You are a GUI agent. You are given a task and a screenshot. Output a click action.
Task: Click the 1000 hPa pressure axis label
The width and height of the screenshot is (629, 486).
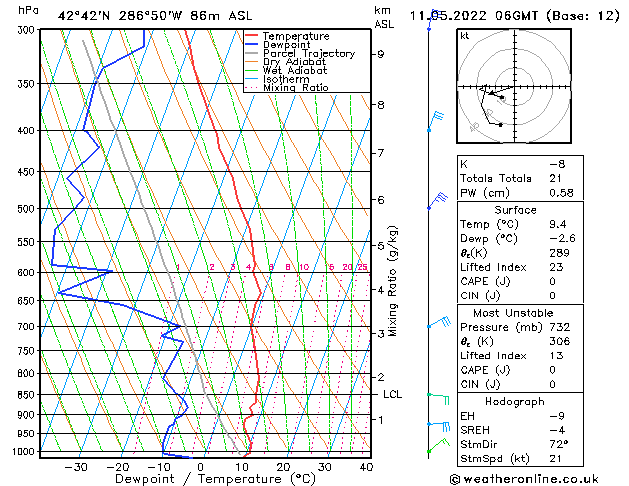pyautogui.click(x=26, y=452)
